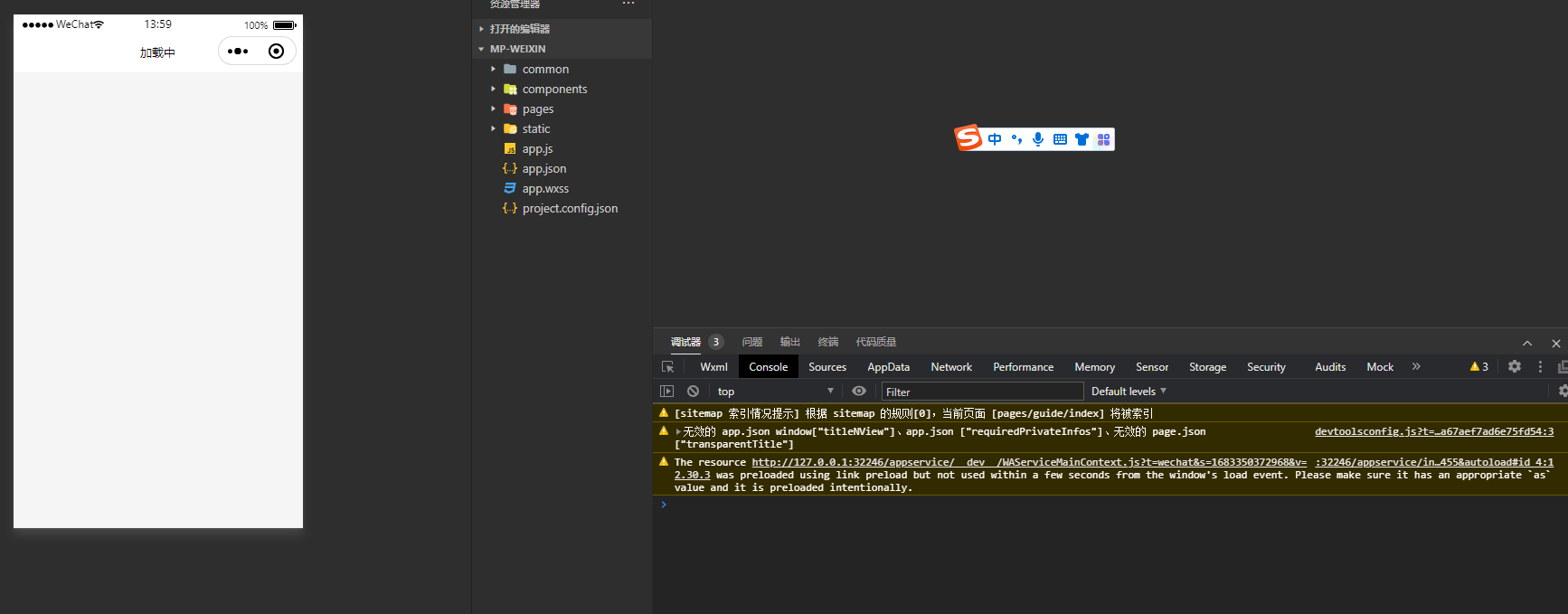The image size is (1568, 614).
Task: Click the element inspector picker icon
Action: [668, 367]
